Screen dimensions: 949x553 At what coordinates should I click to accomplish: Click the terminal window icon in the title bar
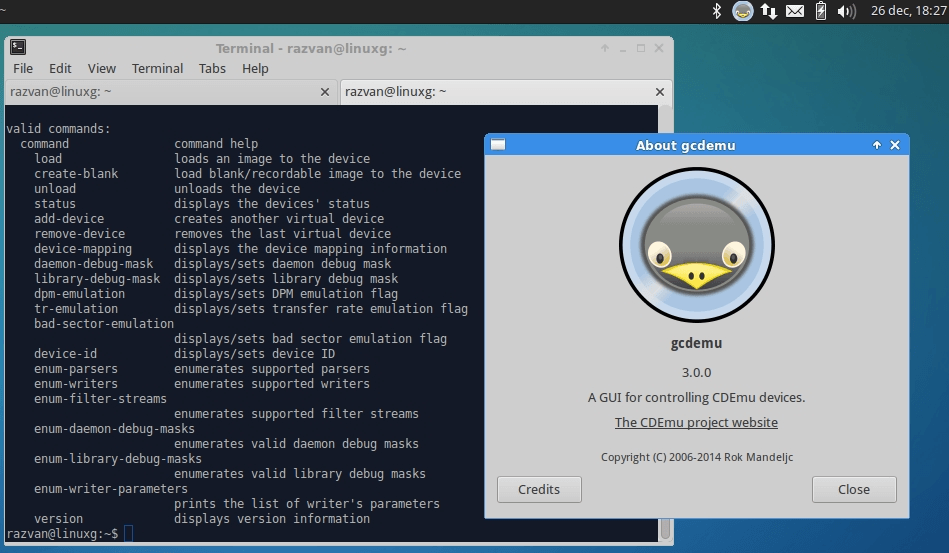(18, 47)
